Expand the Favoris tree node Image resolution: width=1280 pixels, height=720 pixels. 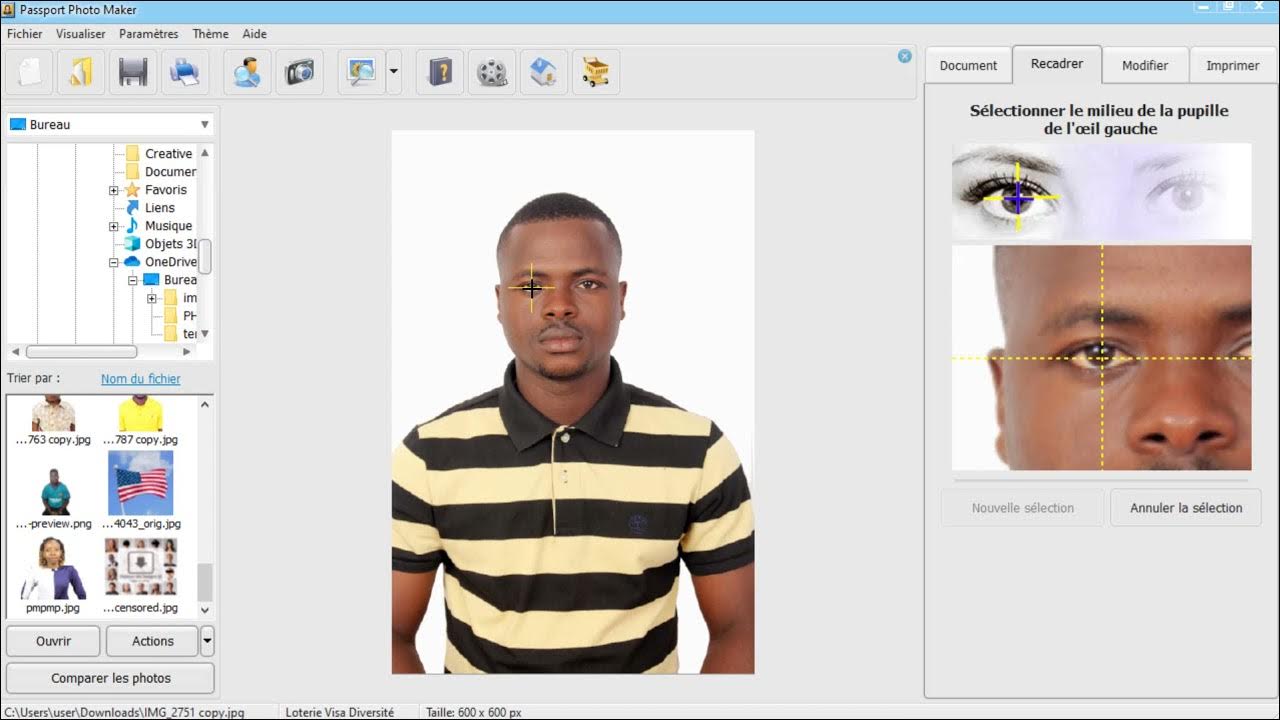(114, 190)
